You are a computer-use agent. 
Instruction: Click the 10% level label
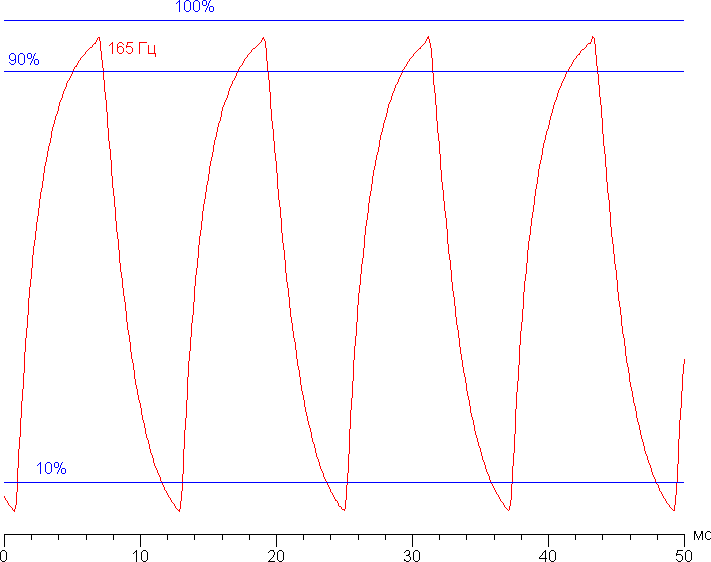[x=51, y=468]
